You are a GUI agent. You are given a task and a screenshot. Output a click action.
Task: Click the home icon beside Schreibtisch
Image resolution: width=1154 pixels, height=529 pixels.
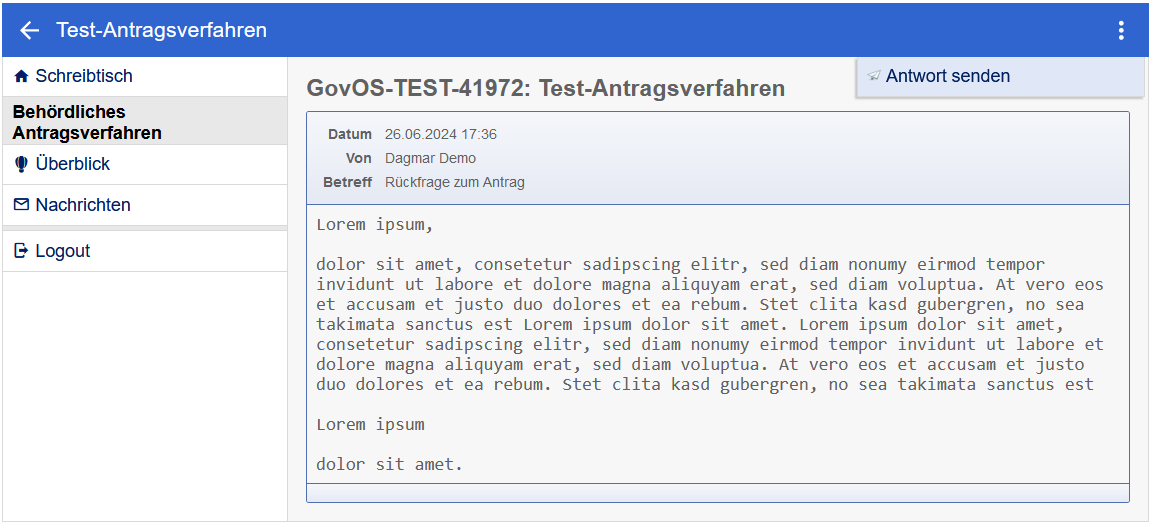tap(22, 76)
